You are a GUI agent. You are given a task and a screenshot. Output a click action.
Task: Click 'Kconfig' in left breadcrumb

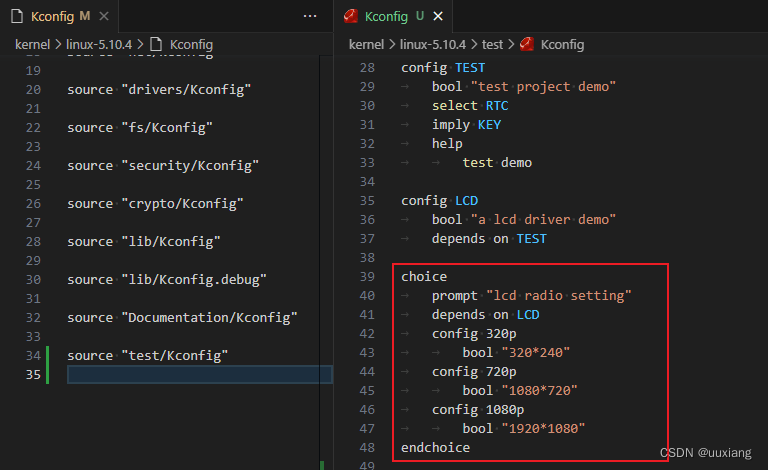click(191, 45)
